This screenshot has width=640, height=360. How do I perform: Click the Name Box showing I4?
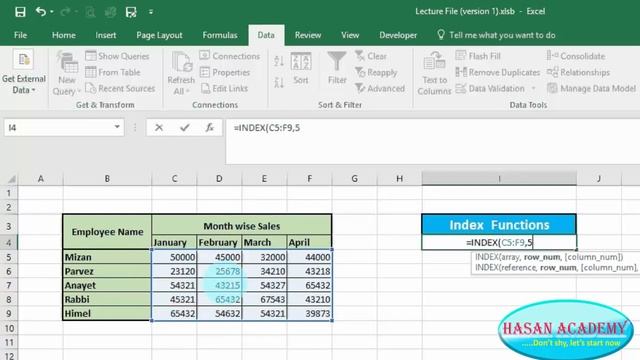click(58, 128)
